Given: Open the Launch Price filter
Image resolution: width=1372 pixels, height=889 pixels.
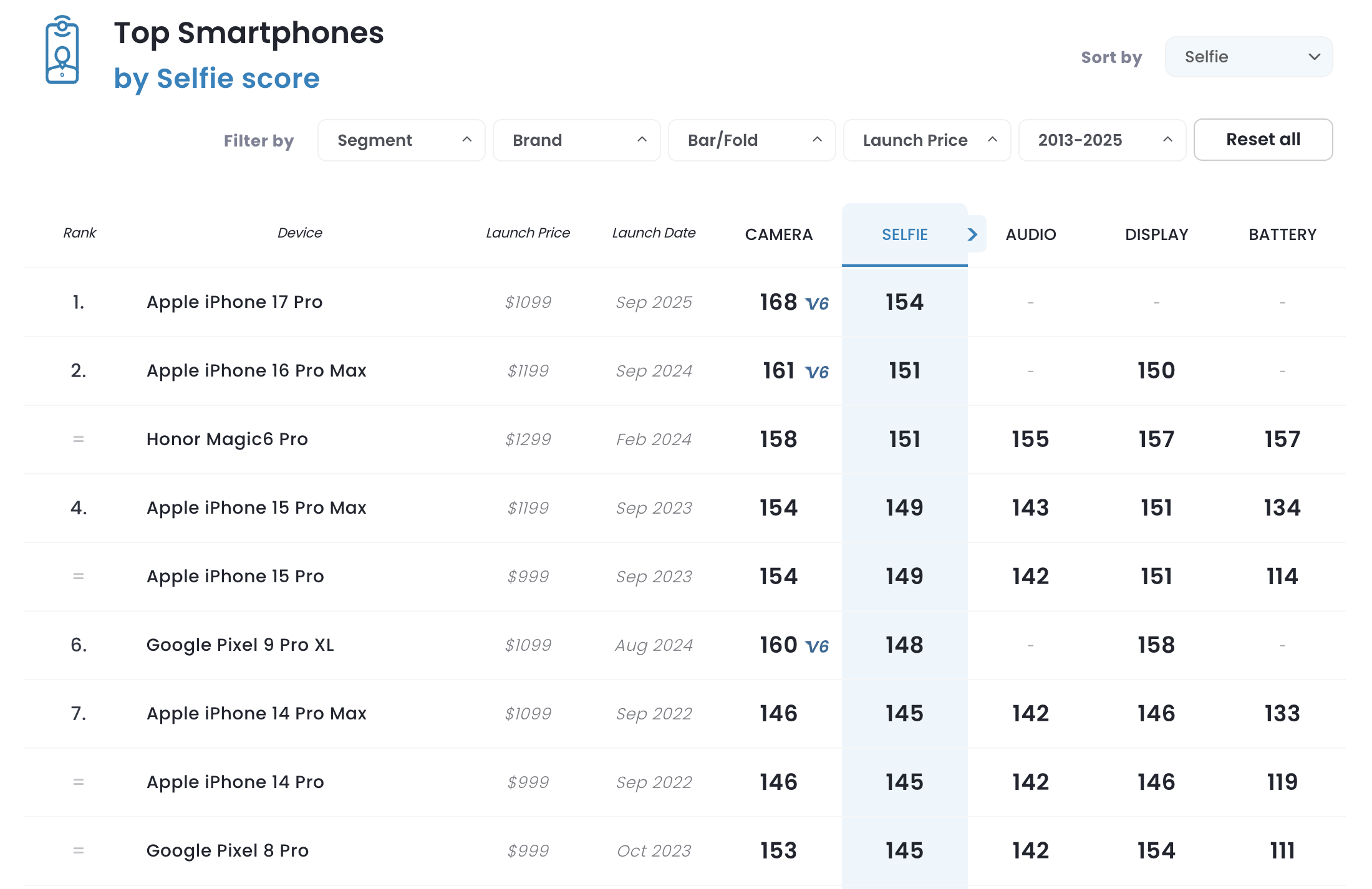Looking at the screenshot, I should point(927,140).
